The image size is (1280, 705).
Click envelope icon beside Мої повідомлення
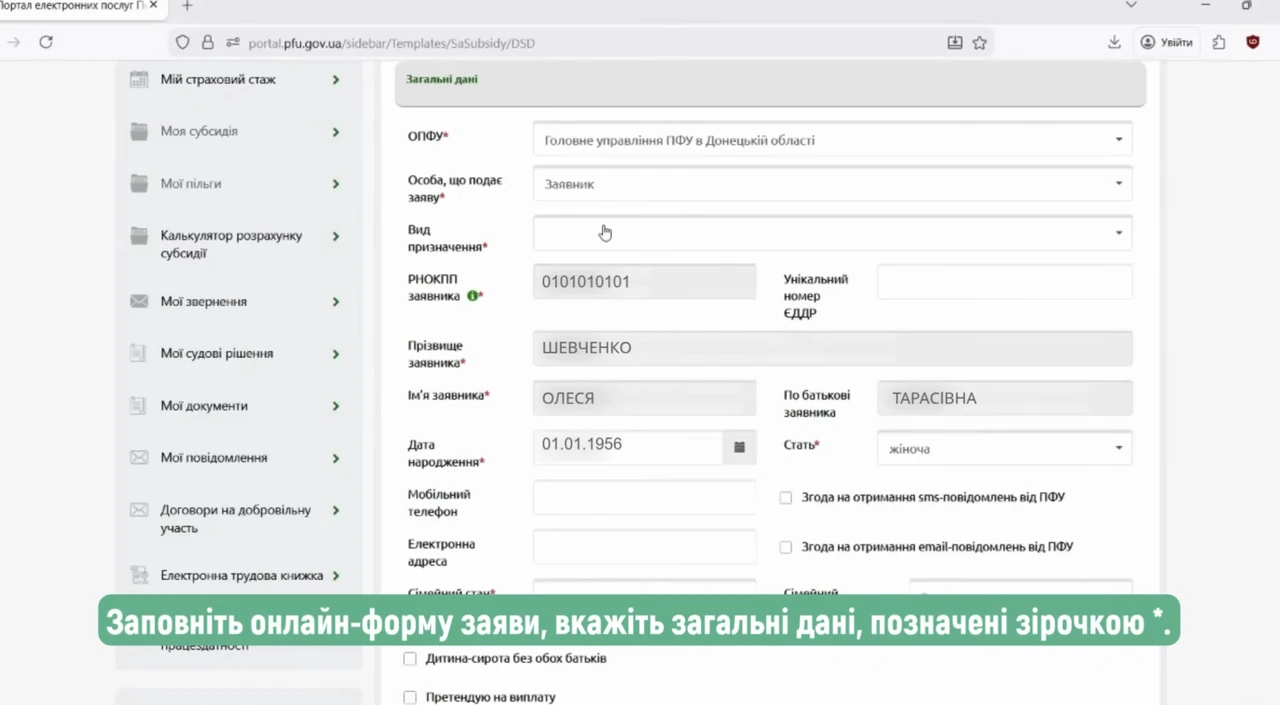[139, 458]
